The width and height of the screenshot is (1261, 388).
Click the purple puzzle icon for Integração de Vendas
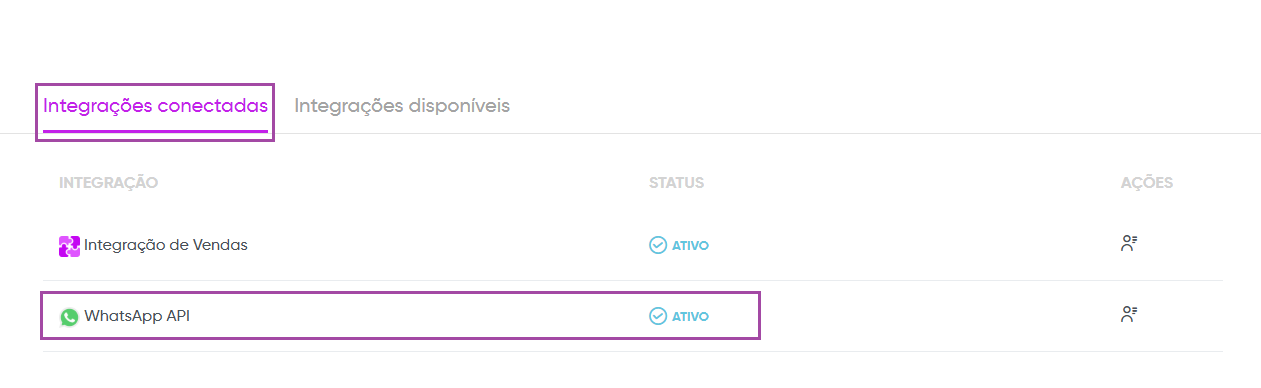point(69,246)
